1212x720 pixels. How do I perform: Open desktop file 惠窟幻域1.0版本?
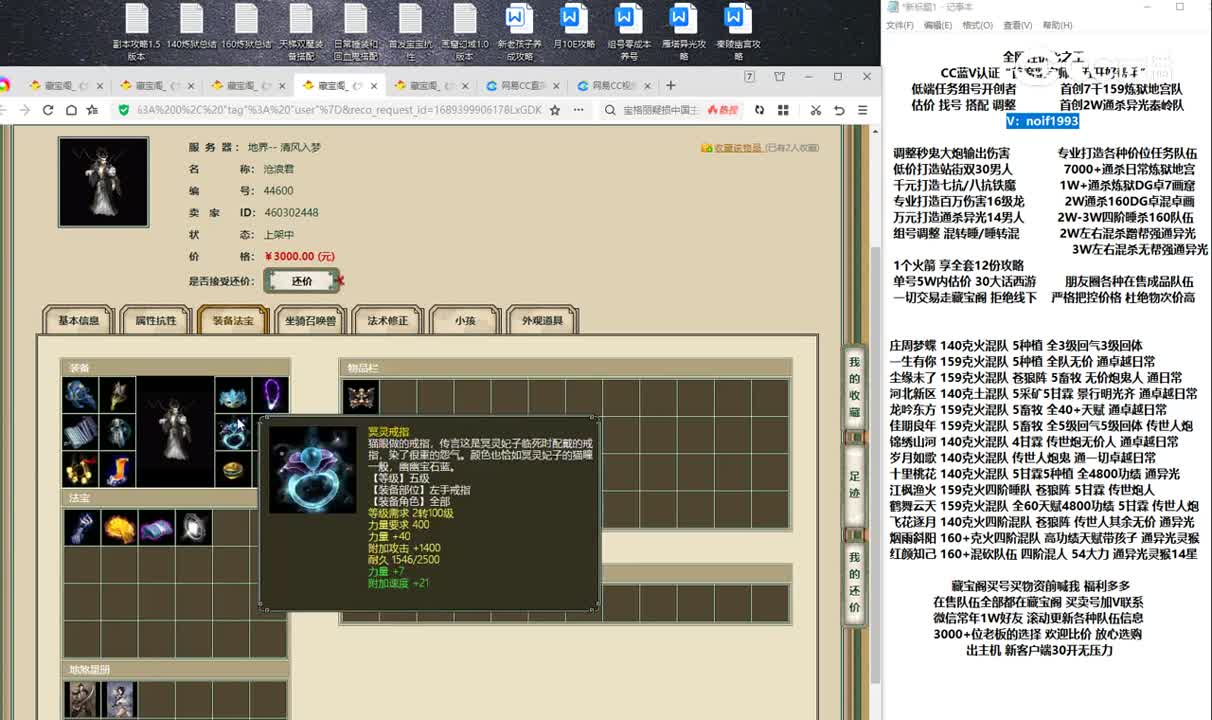(x=465, y=33)
